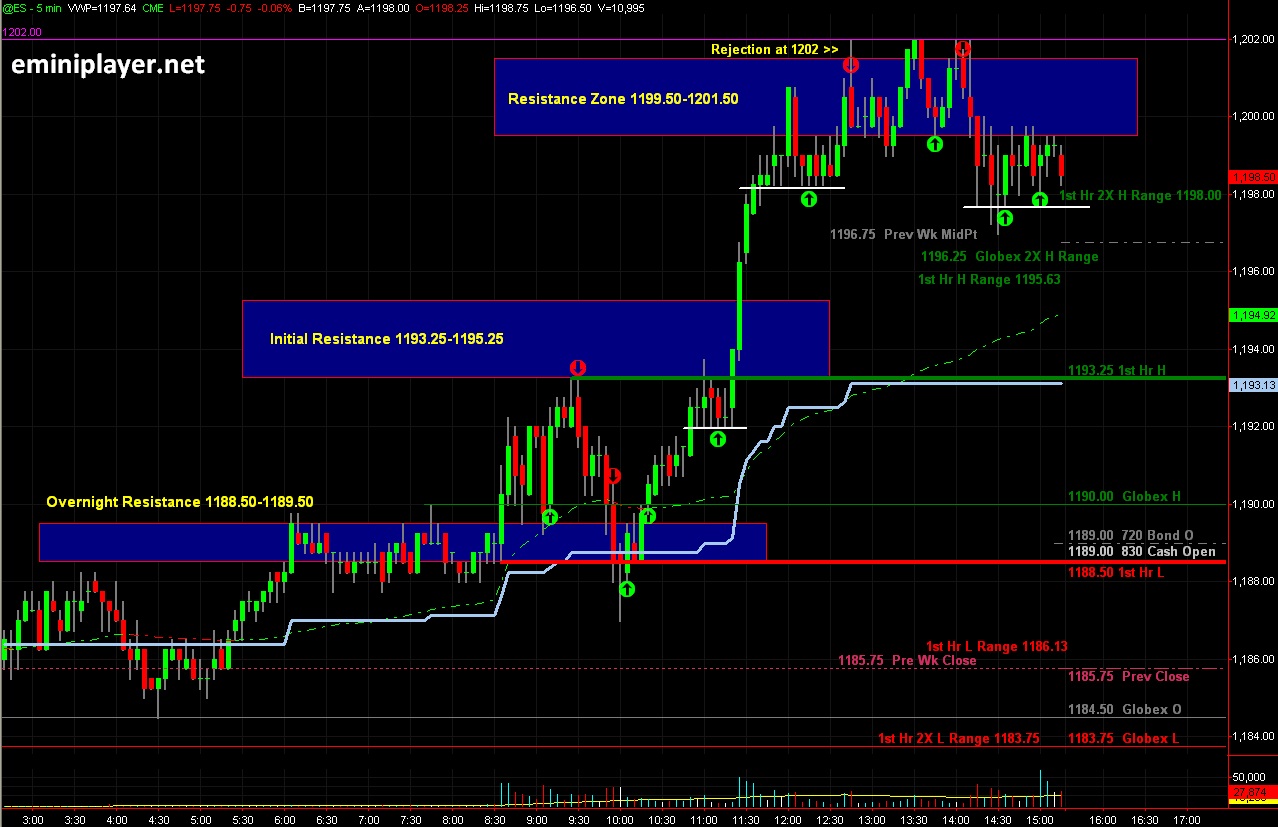Click '1185.75 Prev Close' label
This screenshot has width=1278, height=827.
coord(1128,676)
